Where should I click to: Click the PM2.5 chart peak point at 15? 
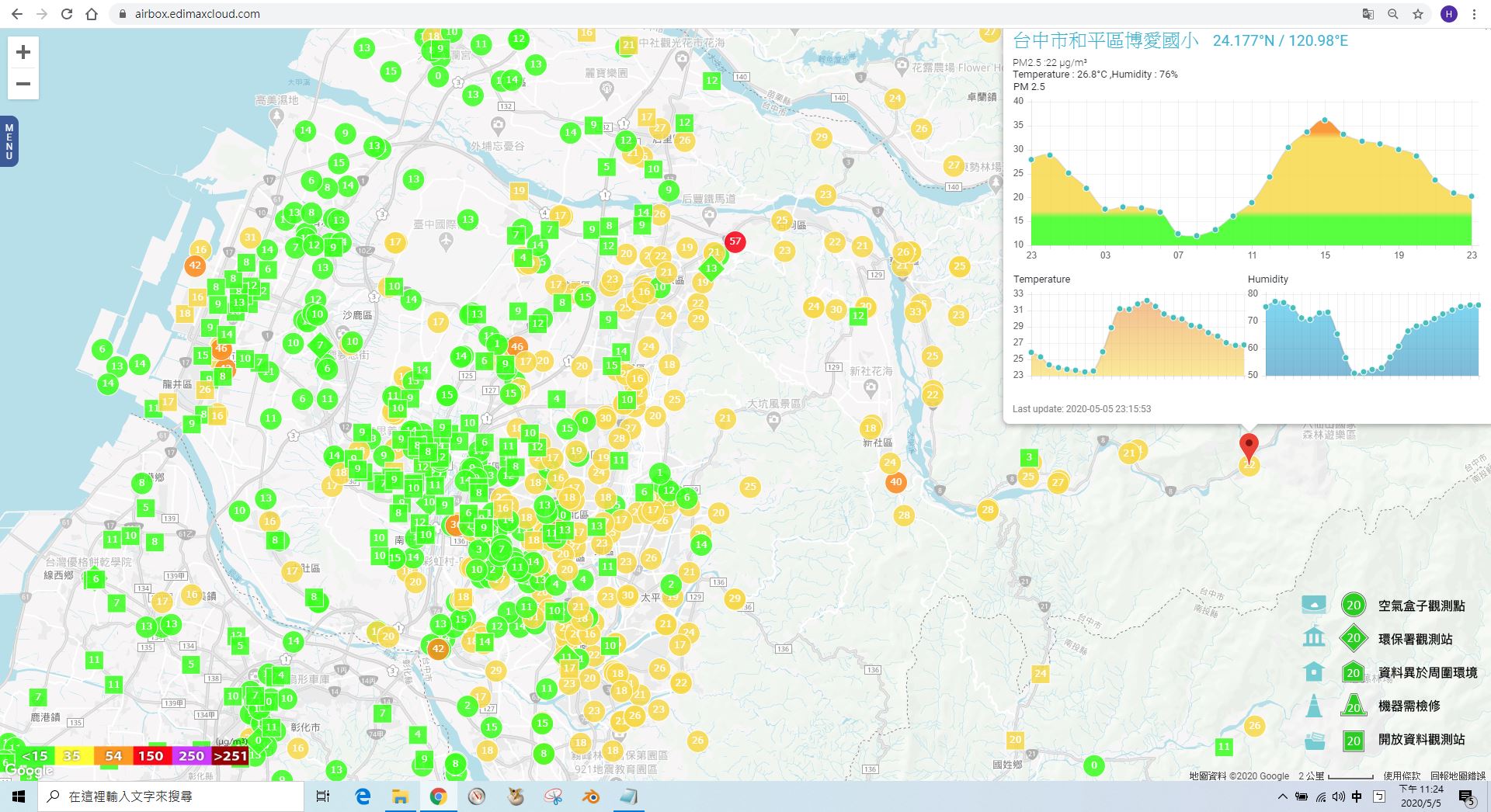click(x=1325, y=120)
